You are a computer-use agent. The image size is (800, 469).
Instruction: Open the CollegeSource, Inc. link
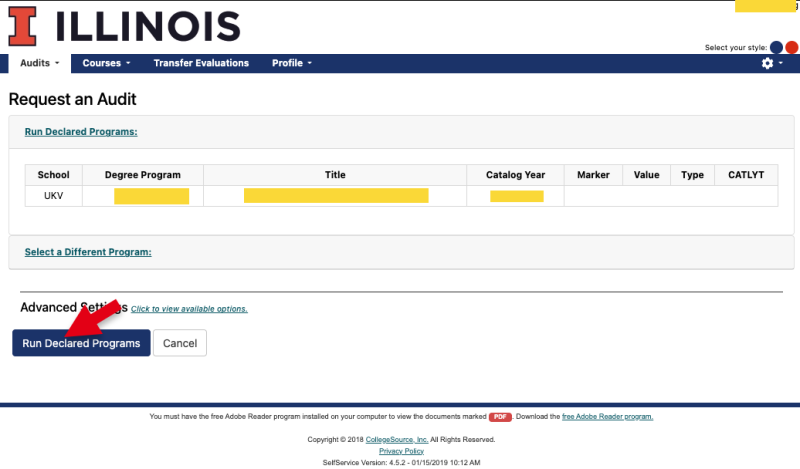pyautogui.click(x=397, y=439)
